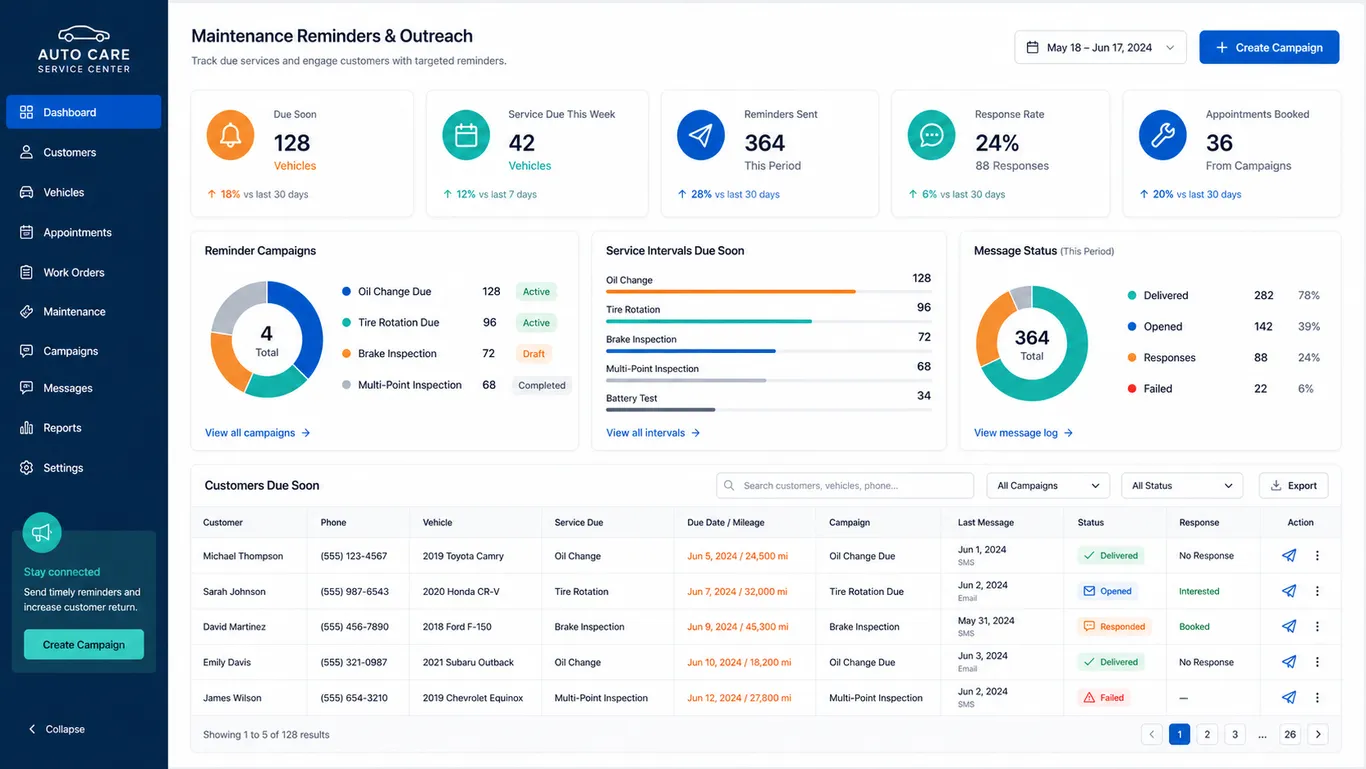This screenshot has height=769, width=1366.
Task: Click the Auto Care car logo
Action: 84,34
